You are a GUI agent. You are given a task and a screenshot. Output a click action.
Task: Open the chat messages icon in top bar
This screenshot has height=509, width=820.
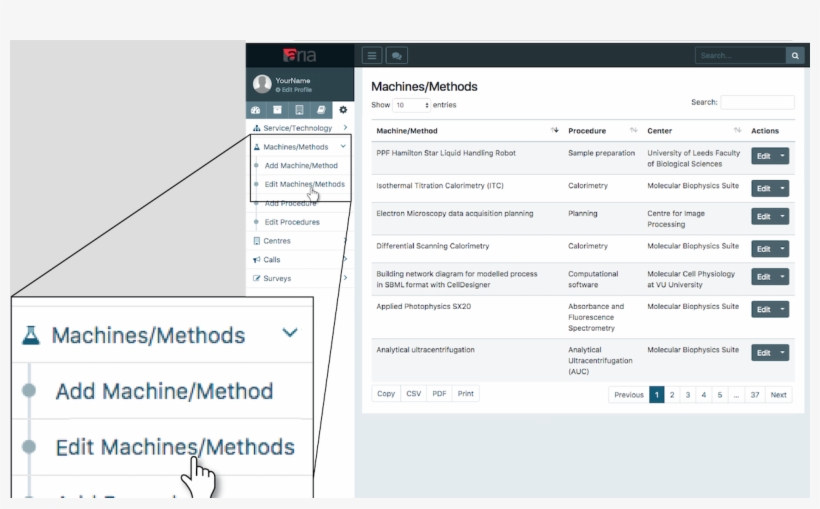[397, 56]
